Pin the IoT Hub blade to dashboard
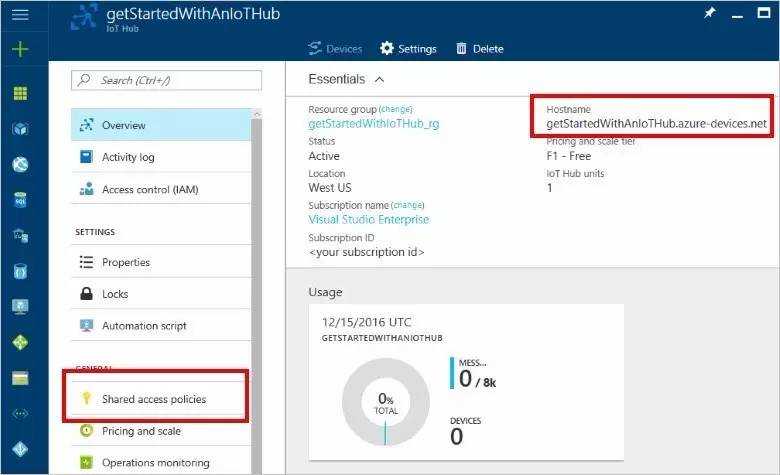The height and width of the screenshot is (475, 780). 710,13
